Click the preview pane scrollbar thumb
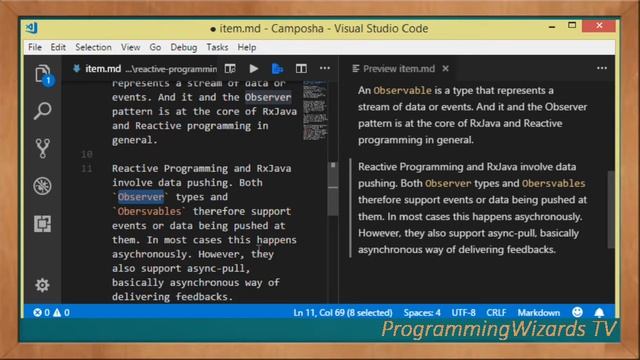The height and width of the screenshot is (360, 640). (x=611, y=209)
